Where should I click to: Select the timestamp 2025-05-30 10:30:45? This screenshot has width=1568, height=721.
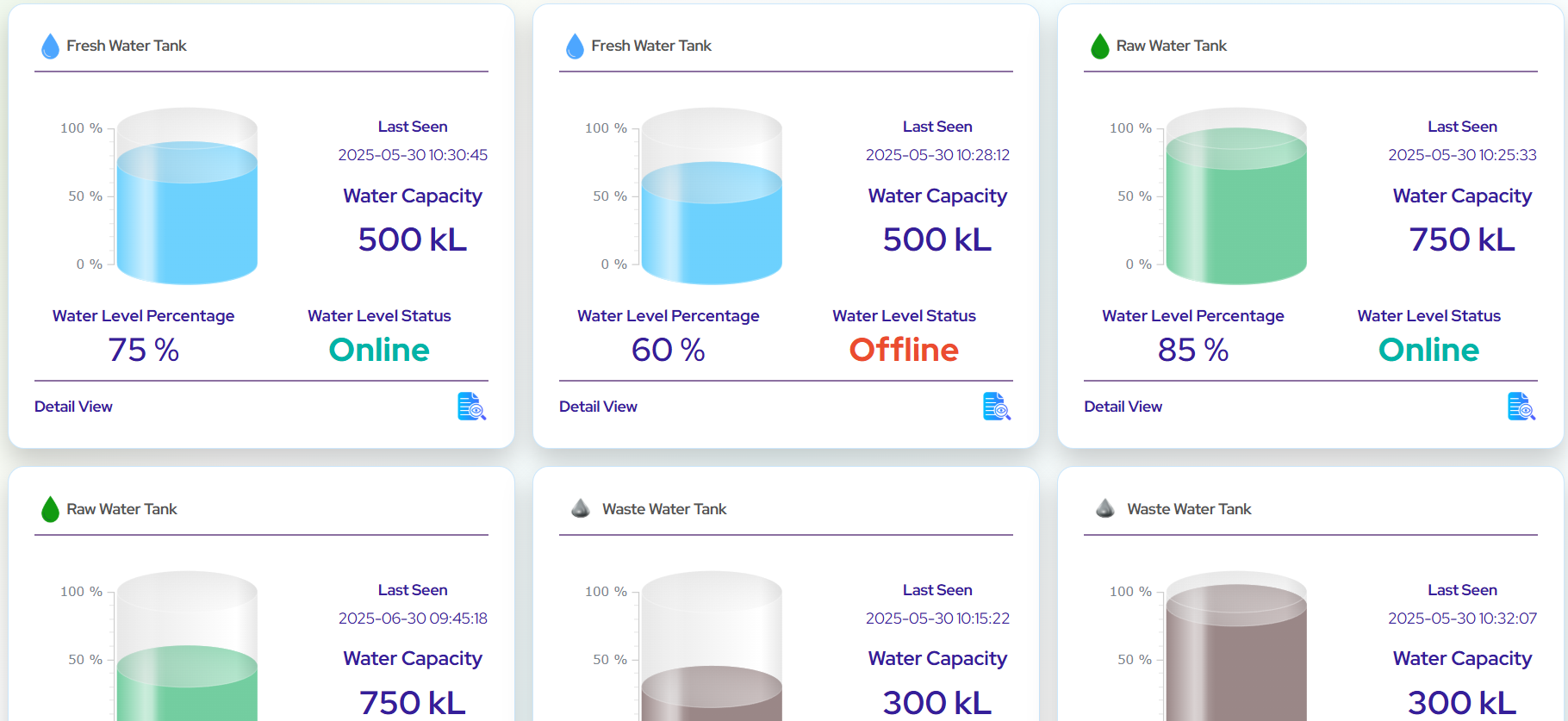pyautogui.click(x=413, y=155)
